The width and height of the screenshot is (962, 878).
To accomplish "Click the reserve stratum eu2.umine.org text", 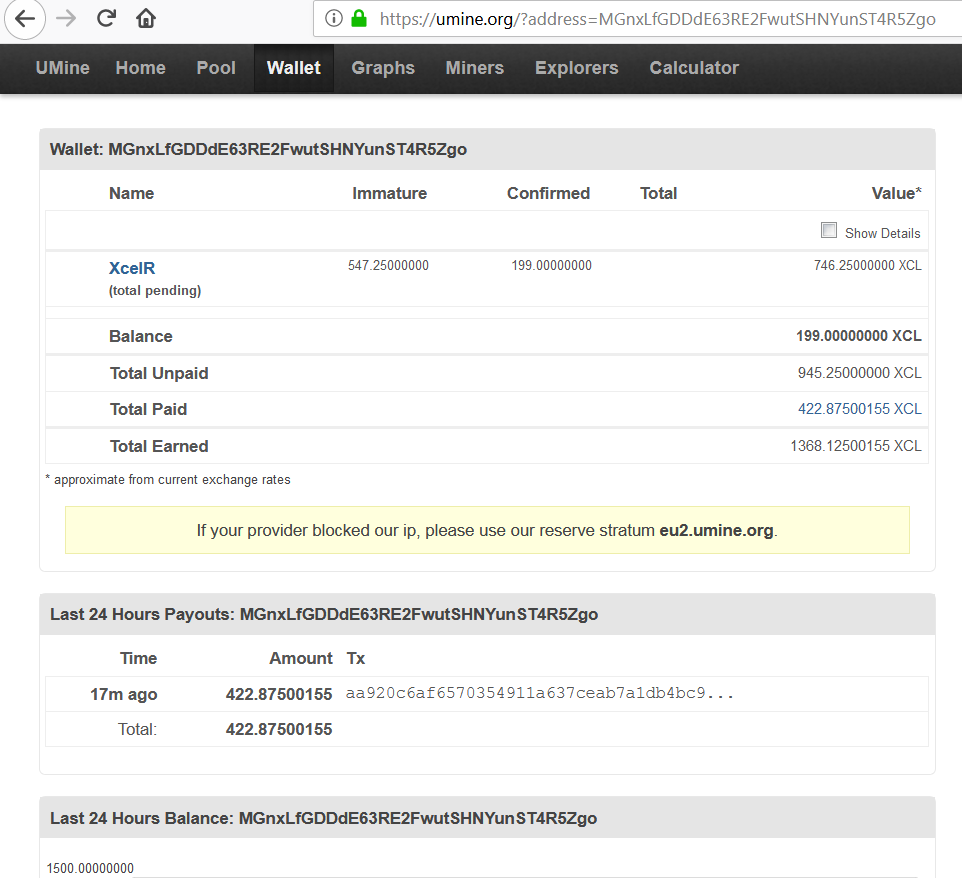I will [716, 530].
